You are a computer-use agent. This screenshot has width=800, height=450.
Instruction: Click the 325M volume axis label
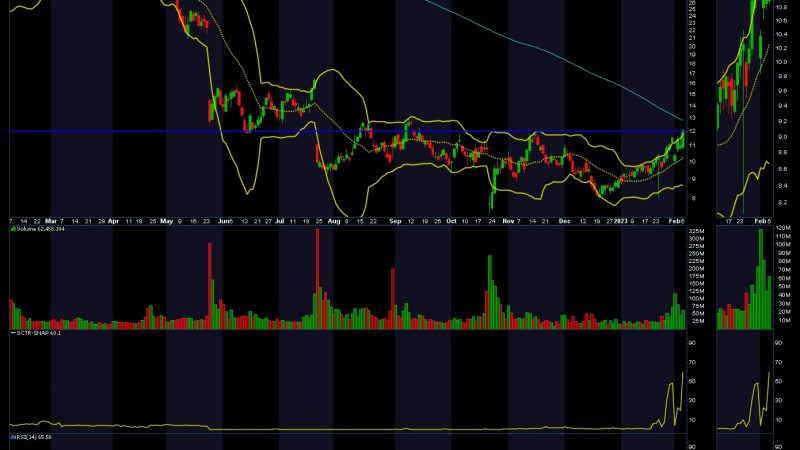(x=696, y=233)
